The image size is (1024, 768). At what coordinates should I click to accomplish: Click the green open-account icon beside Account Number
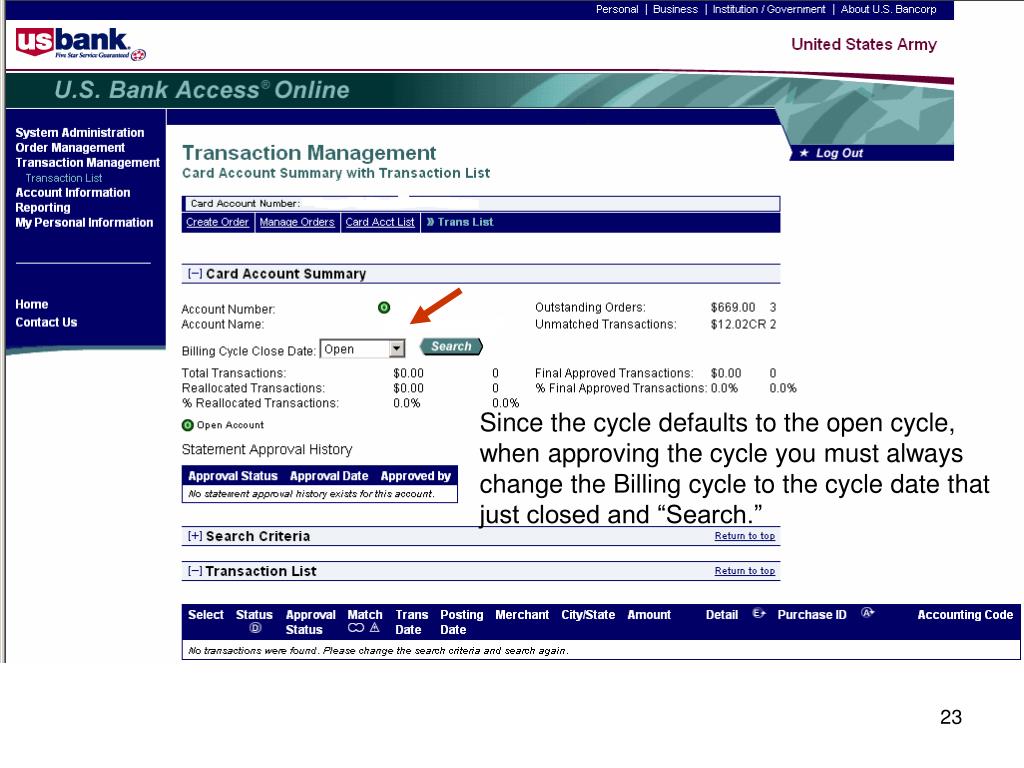pos(384,308)
